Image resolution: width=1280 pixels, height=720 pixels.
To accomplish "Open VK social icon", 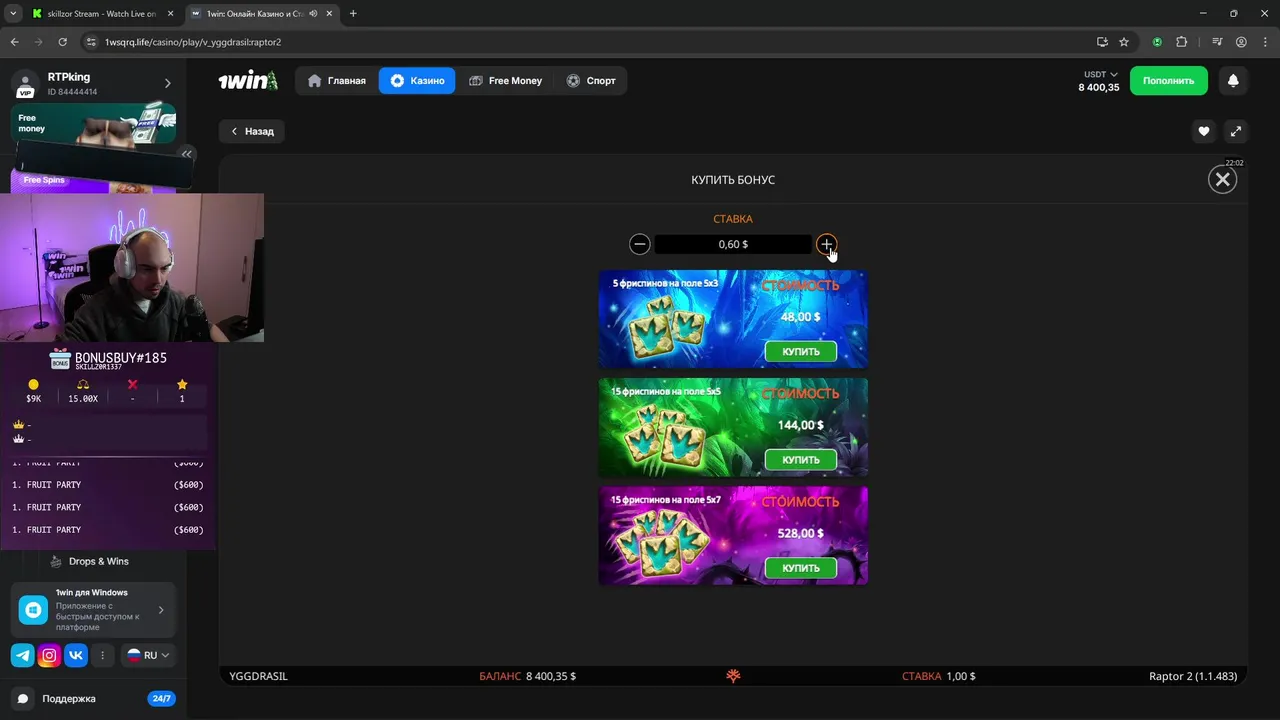I will (76, 656).
